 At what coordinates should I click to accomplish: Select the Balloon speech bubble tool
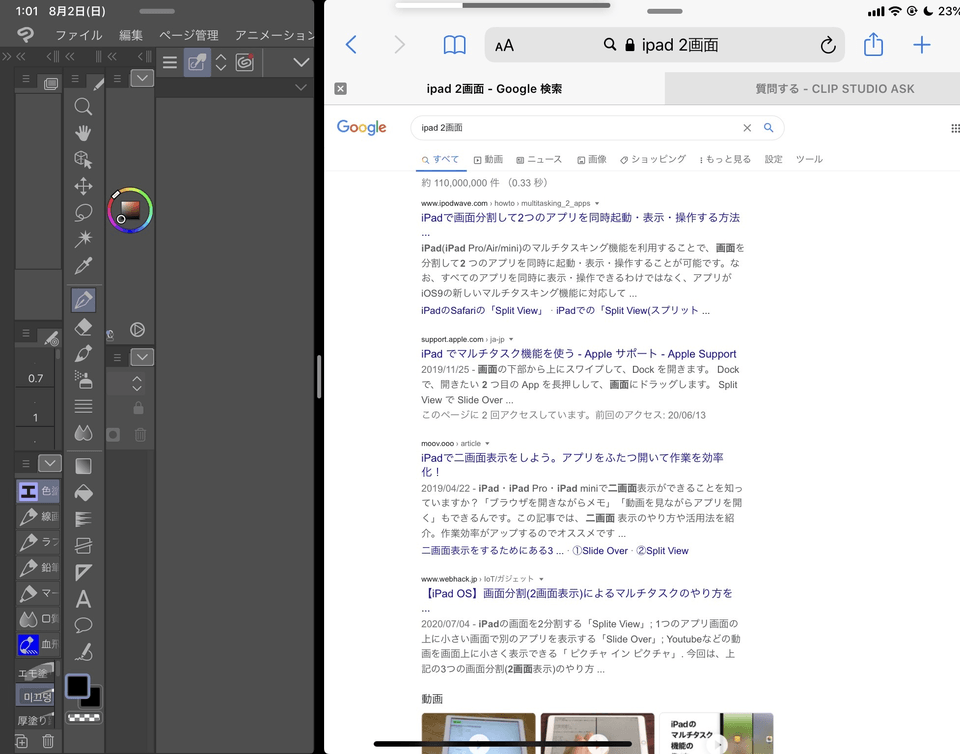pos(83,625)
